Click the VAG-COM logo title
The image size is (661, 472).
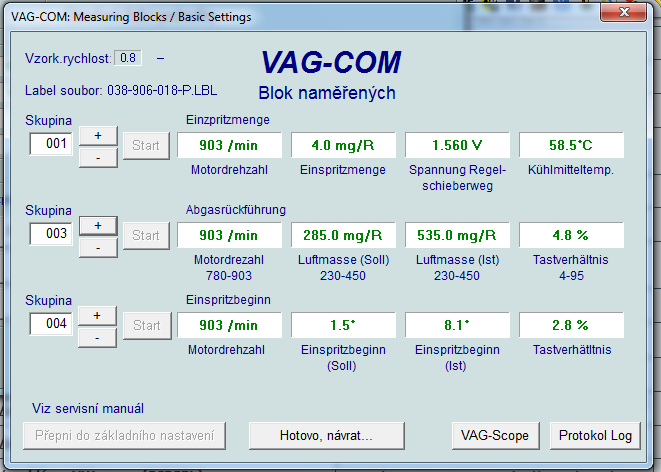[x=331, y=63]
